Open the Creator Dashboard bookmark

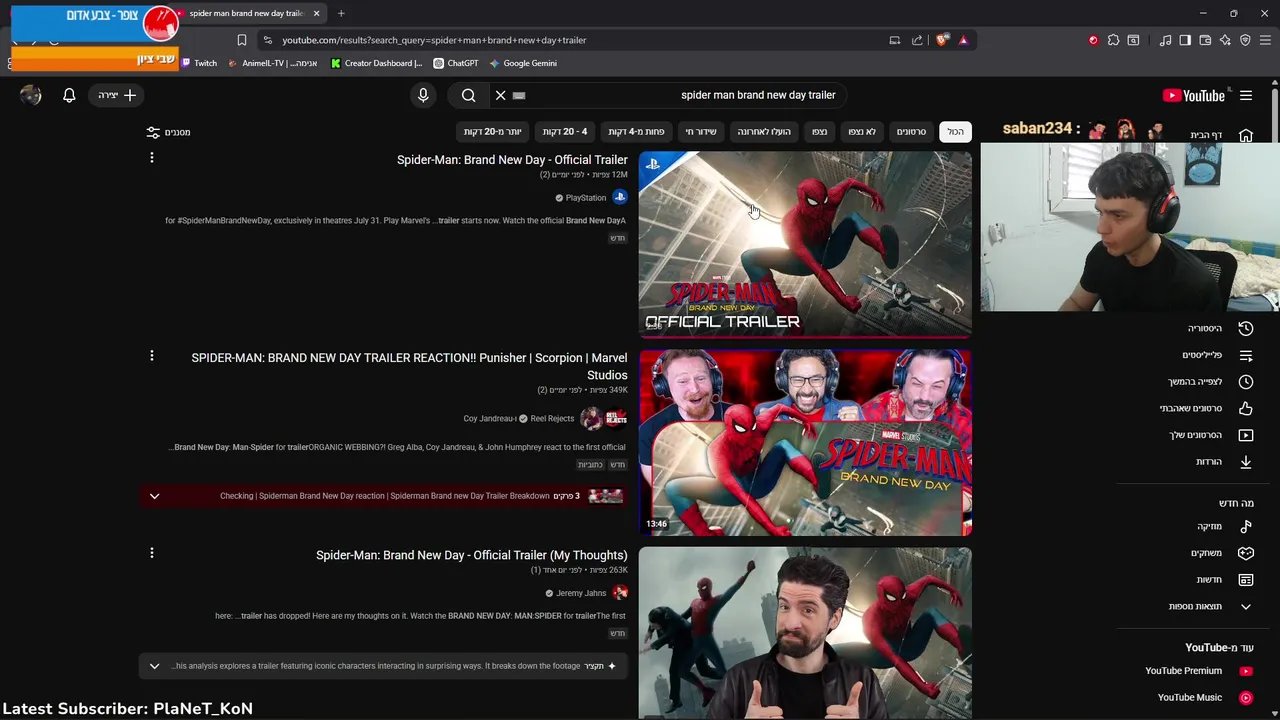[x=377, y=63]
